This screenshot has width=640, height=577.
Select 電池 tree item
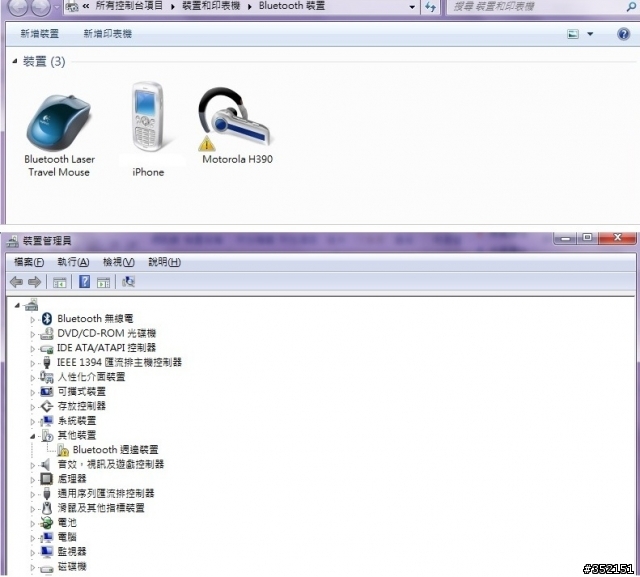(x=67, y=522)
